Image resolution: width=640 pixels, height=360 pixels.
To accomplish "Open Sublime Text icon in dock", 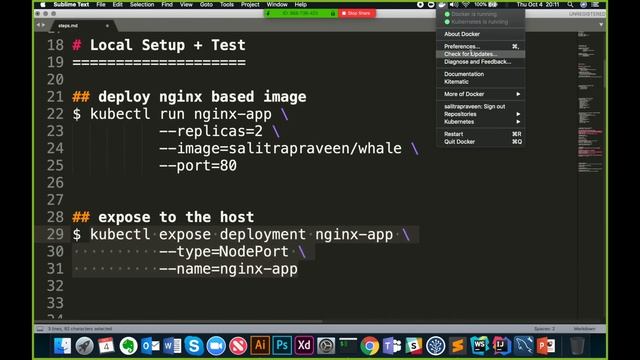I will 458,346.
